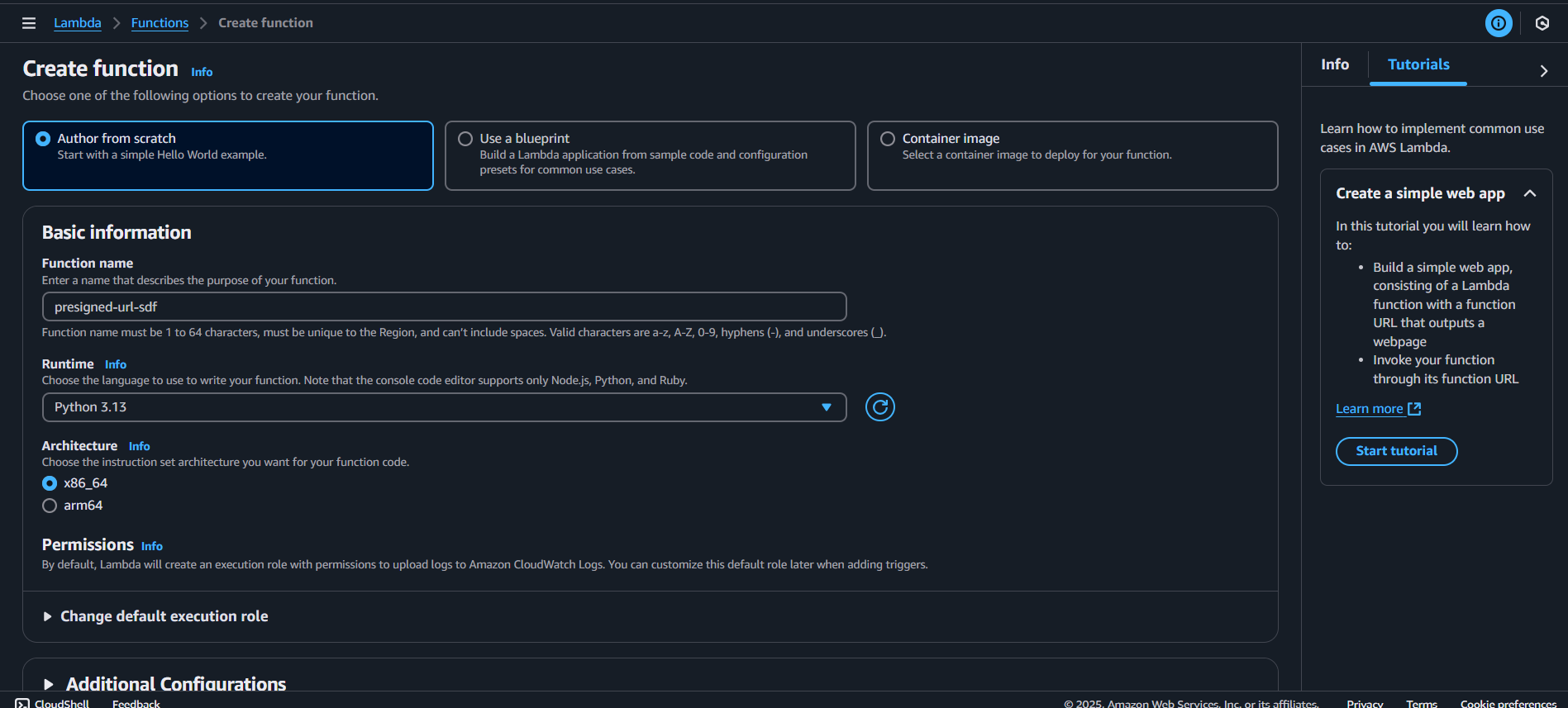Expand Change default execution role
This screenshot has width=1568, height=708.
(155, 616)
